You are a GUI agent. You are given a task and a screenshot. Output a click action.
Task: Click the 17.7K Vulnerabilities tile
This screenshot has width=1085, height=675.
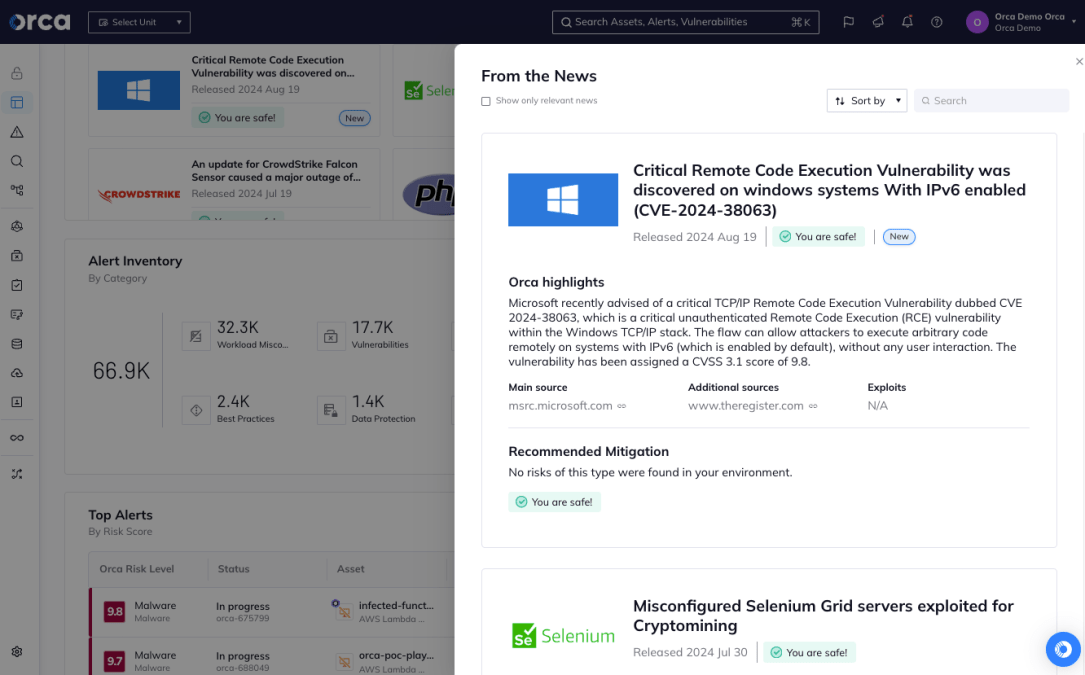[x=364, y=334]
